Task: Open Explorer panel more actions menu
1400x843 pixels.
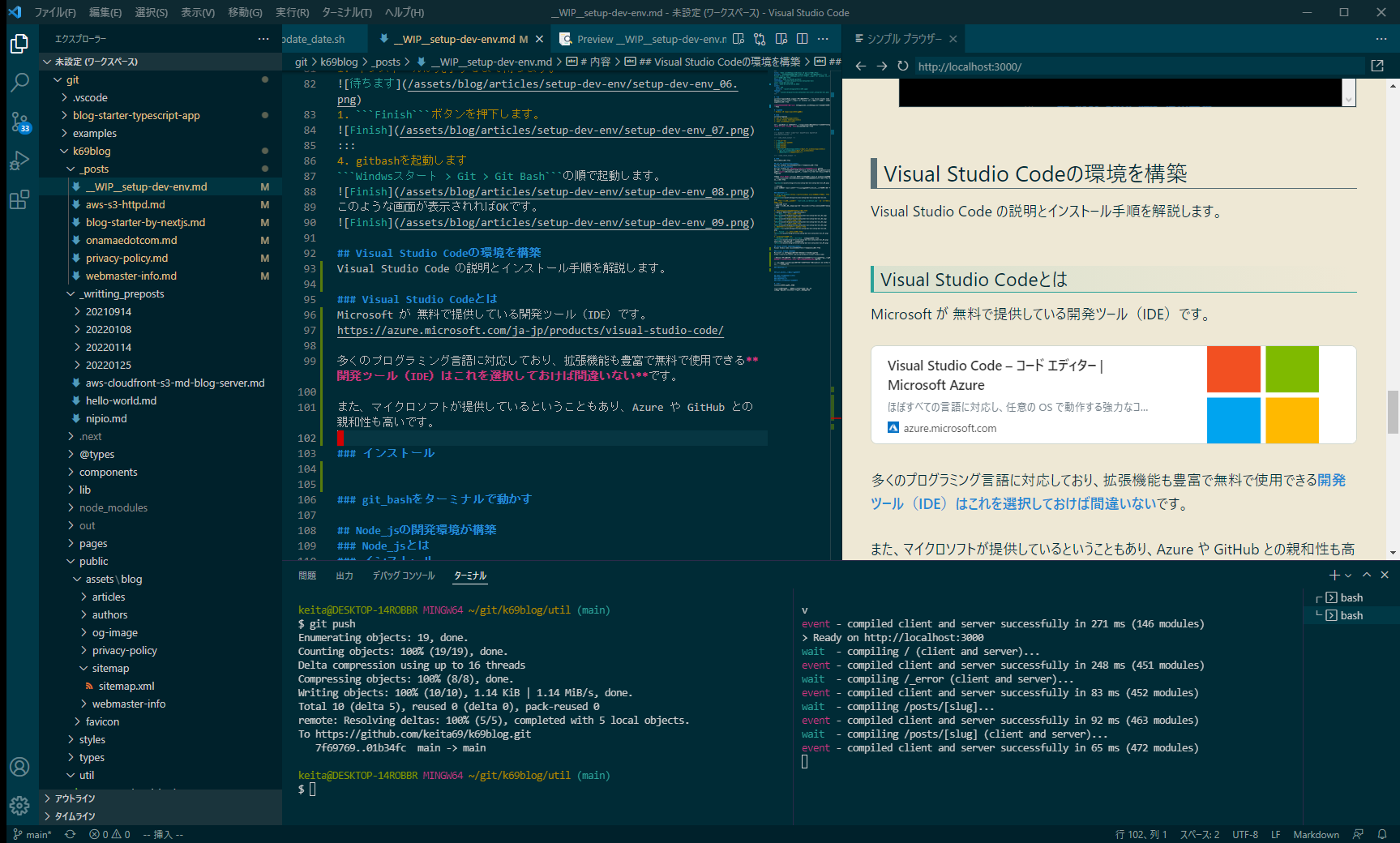Action: point(263,39)
